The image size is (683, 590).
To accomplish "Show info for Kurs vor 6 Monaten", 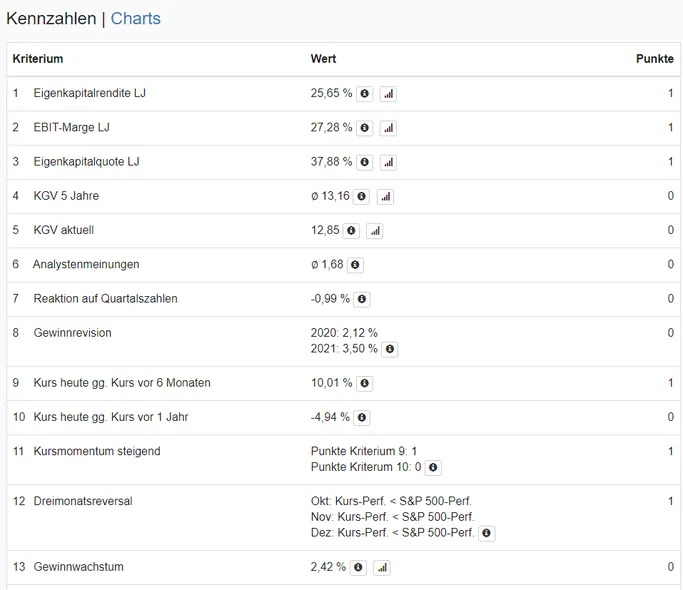I will [x=365, y=383].
